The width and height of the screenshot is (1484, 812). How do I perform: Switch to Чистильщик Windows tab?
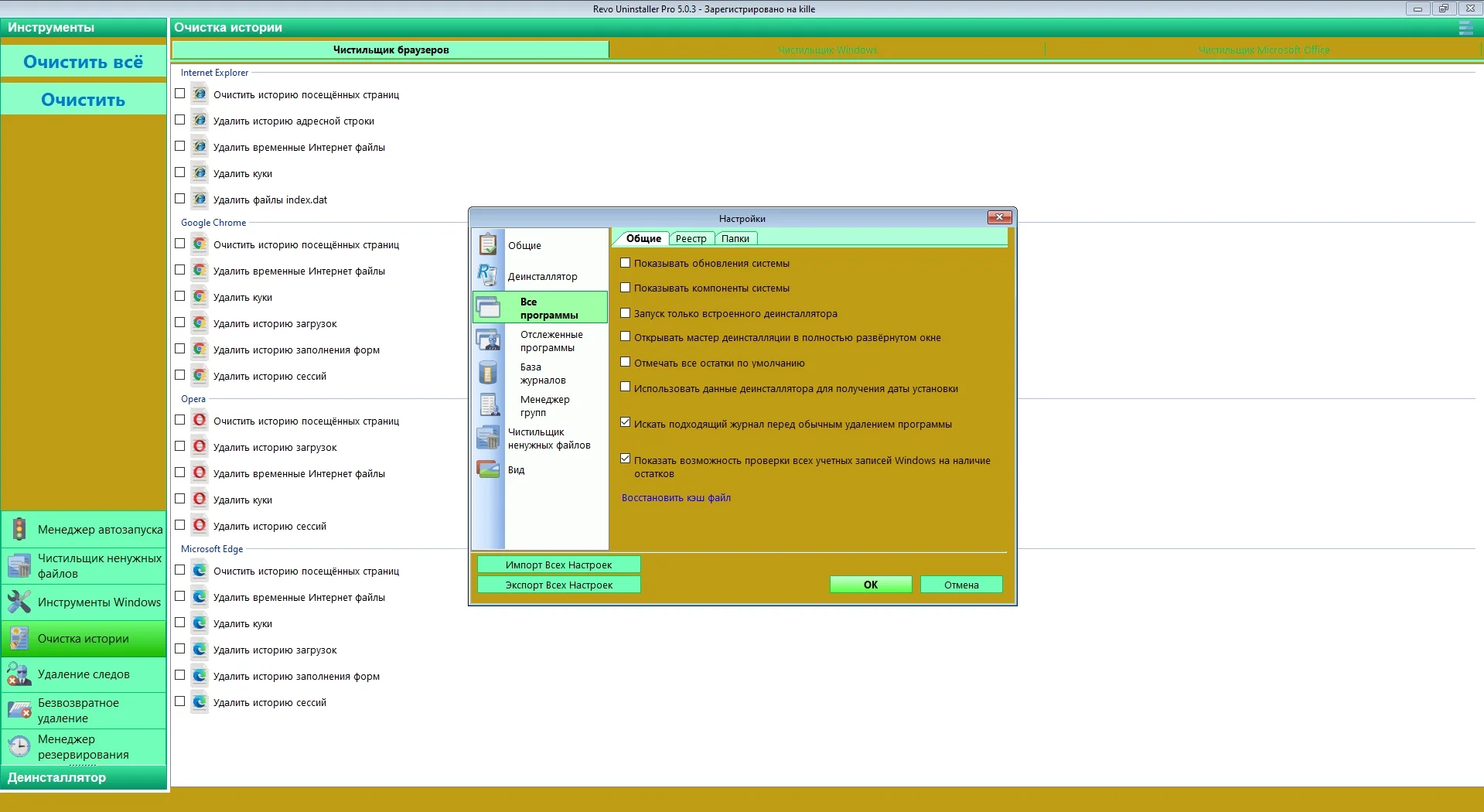827,50
